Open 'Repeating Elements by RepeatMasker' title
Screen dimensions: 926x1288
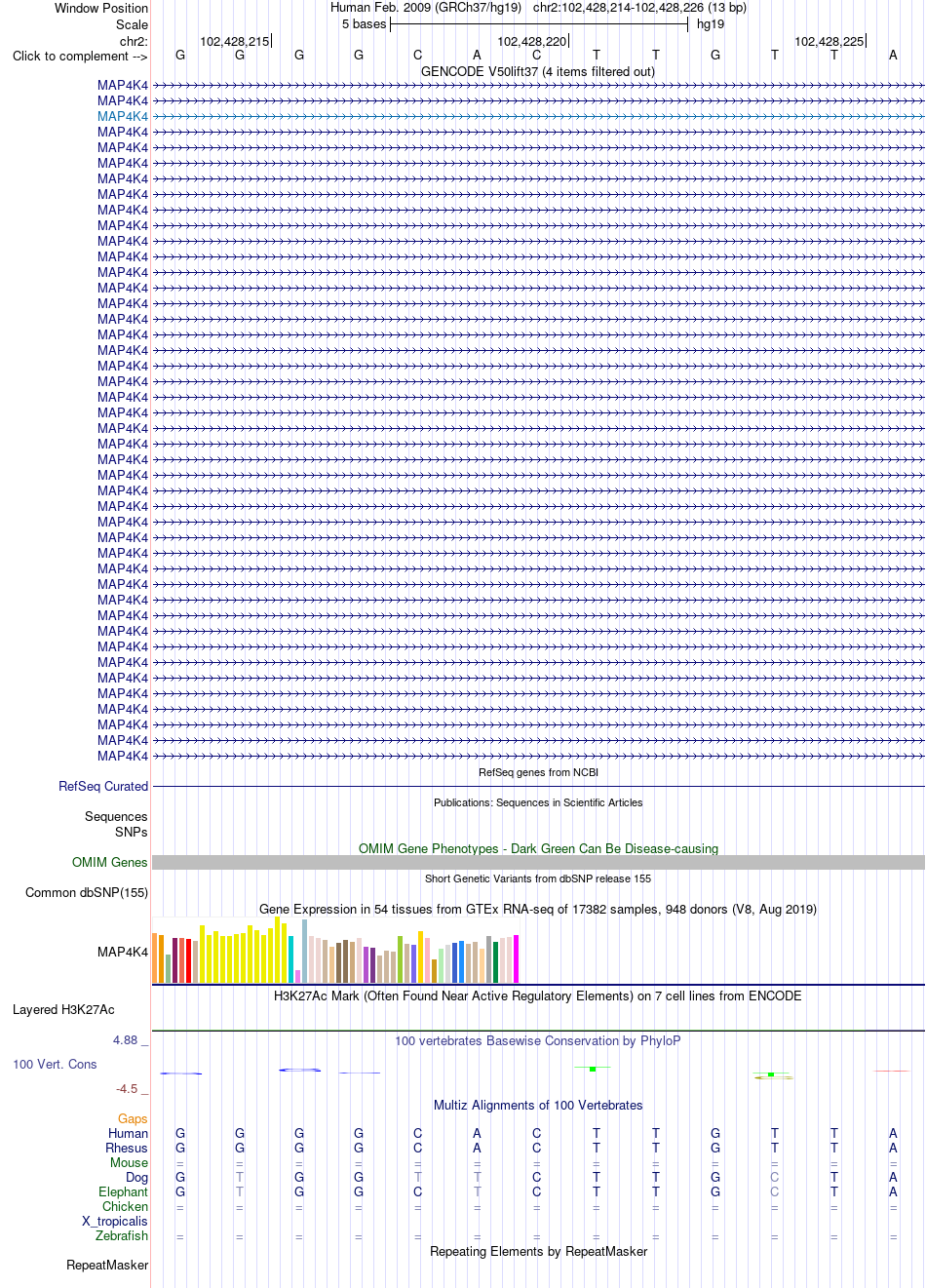pyautogui.click(x=538, y=1251)
